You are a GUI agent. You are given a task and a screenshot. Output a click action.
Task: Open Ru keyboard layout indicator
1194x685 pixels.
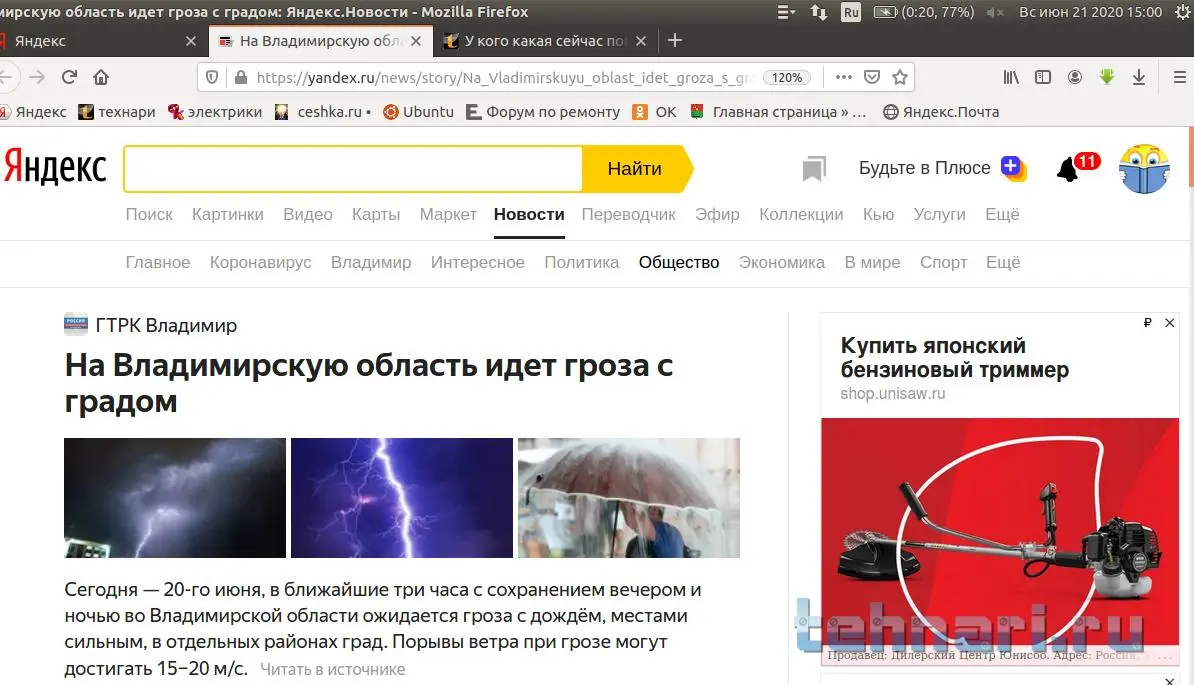tap(851, 12)
